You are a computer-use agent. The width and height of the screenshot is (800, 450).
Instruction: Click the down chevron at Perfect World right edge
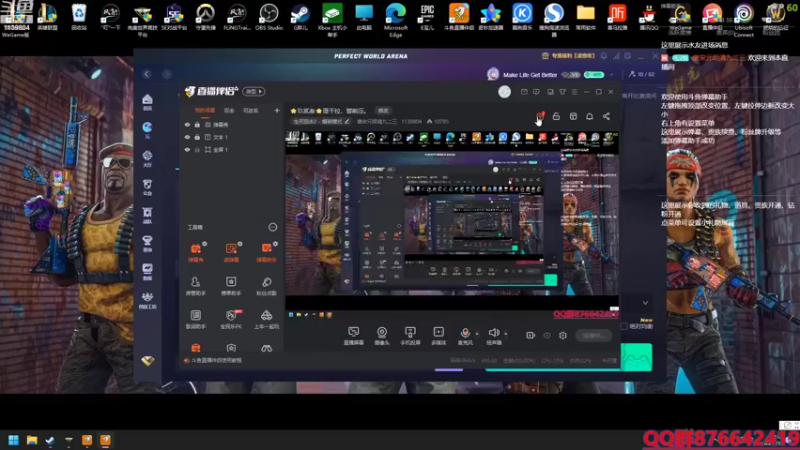point(645,303)
